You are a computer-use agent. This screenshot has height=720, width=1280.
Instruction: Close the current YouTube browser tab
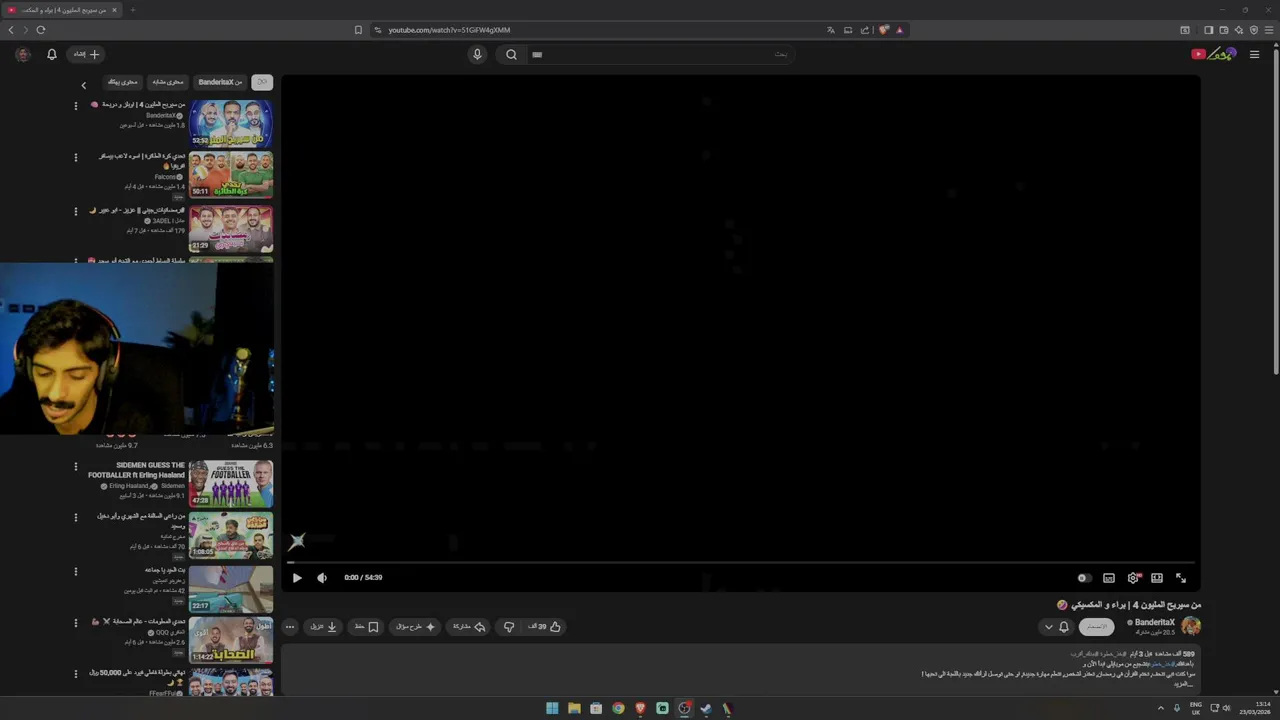click(114, 10)
